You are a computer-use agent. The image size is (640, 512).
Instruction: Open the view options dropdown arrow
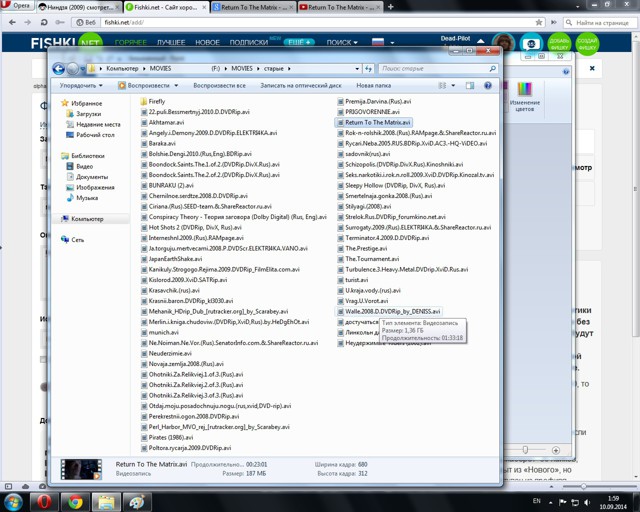click(x=453, y=86)
